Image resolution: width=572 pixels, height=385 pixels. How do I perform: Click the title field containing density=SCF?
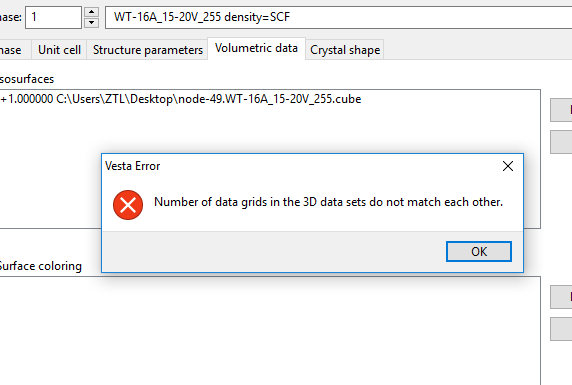[x=339, y=17]
